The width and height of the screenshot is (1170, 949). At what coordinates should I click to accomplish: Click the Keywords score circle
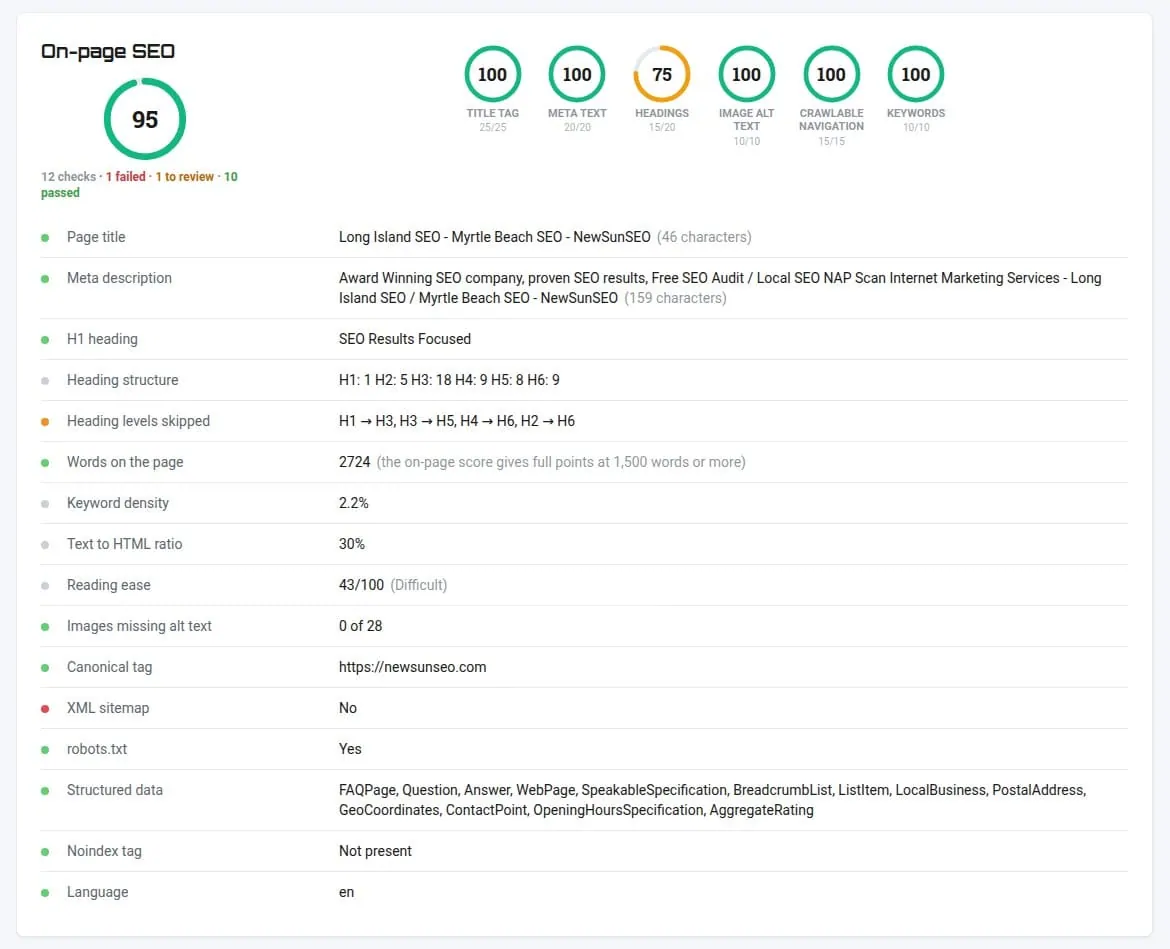pos(916,74)
